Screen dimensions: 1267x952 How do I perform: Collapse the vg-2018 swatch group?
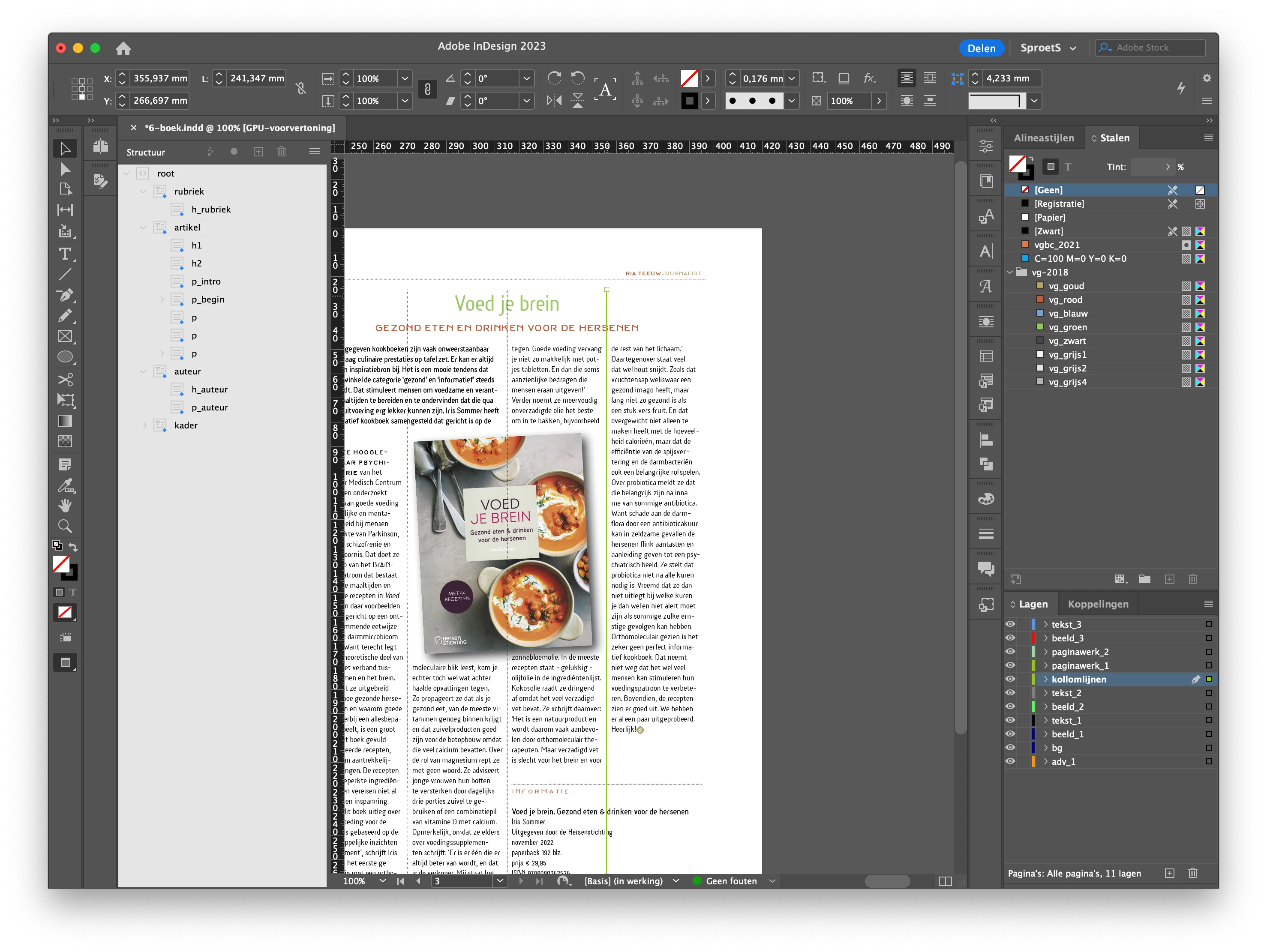1010,272
